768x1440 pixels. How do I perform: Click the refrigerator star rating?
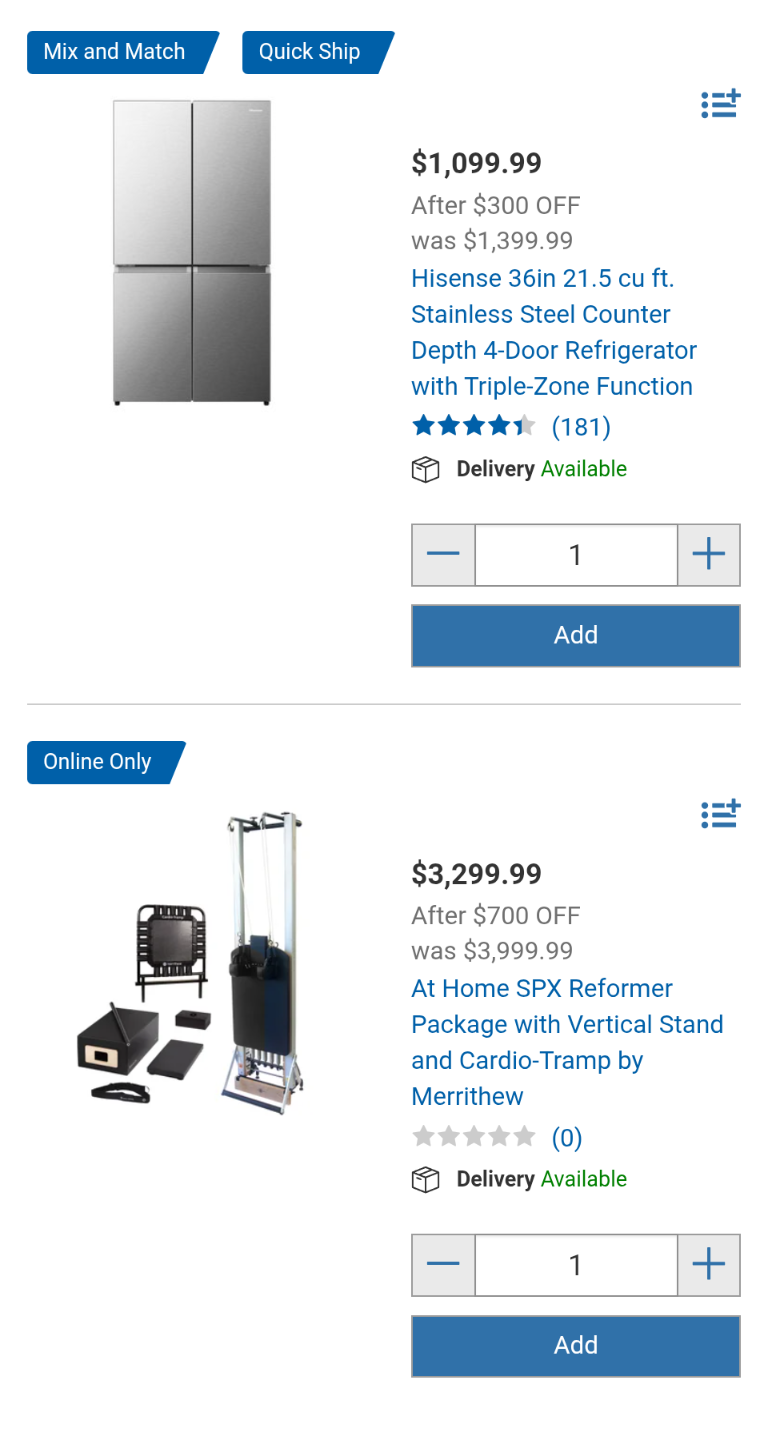point(473,428)
